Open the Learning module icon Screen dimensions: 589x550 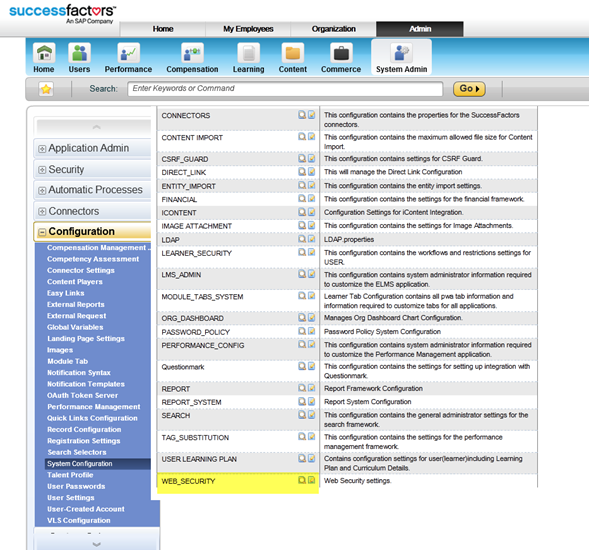(248, 53)
